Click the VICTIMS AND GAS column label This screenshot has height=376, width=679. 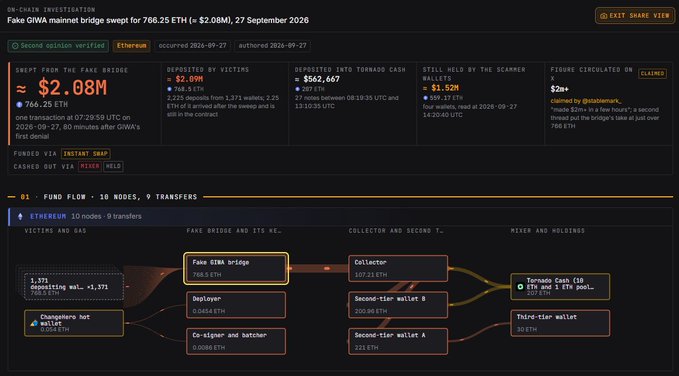[55, 231]
